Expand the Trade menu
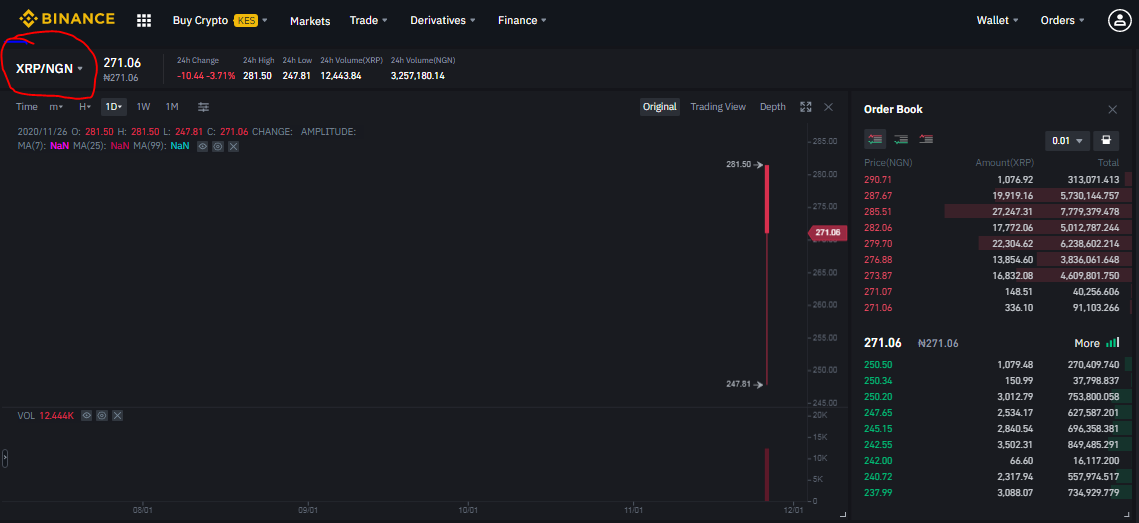This screenshot has width=1139, height=523. pos(368,20)
